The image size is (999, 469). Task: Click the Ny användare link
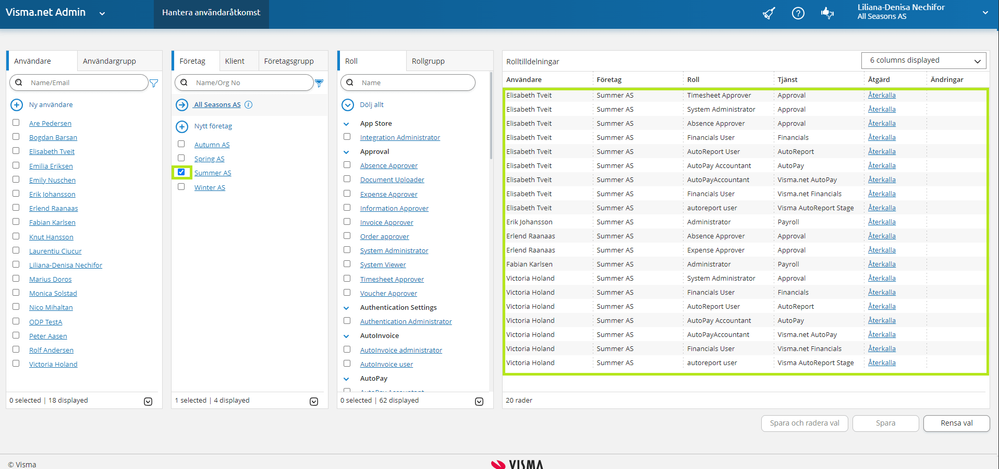[x=51, y=105]
